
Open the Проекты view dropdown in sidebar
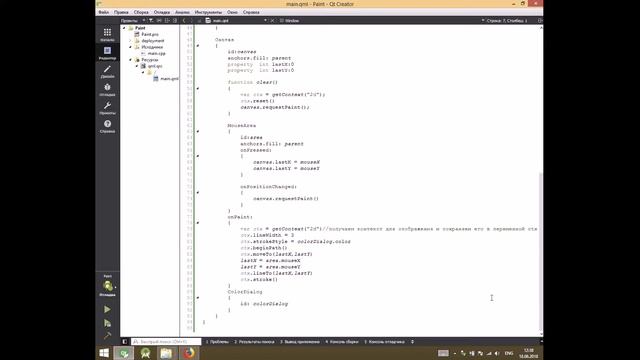(x=133, y=20)
